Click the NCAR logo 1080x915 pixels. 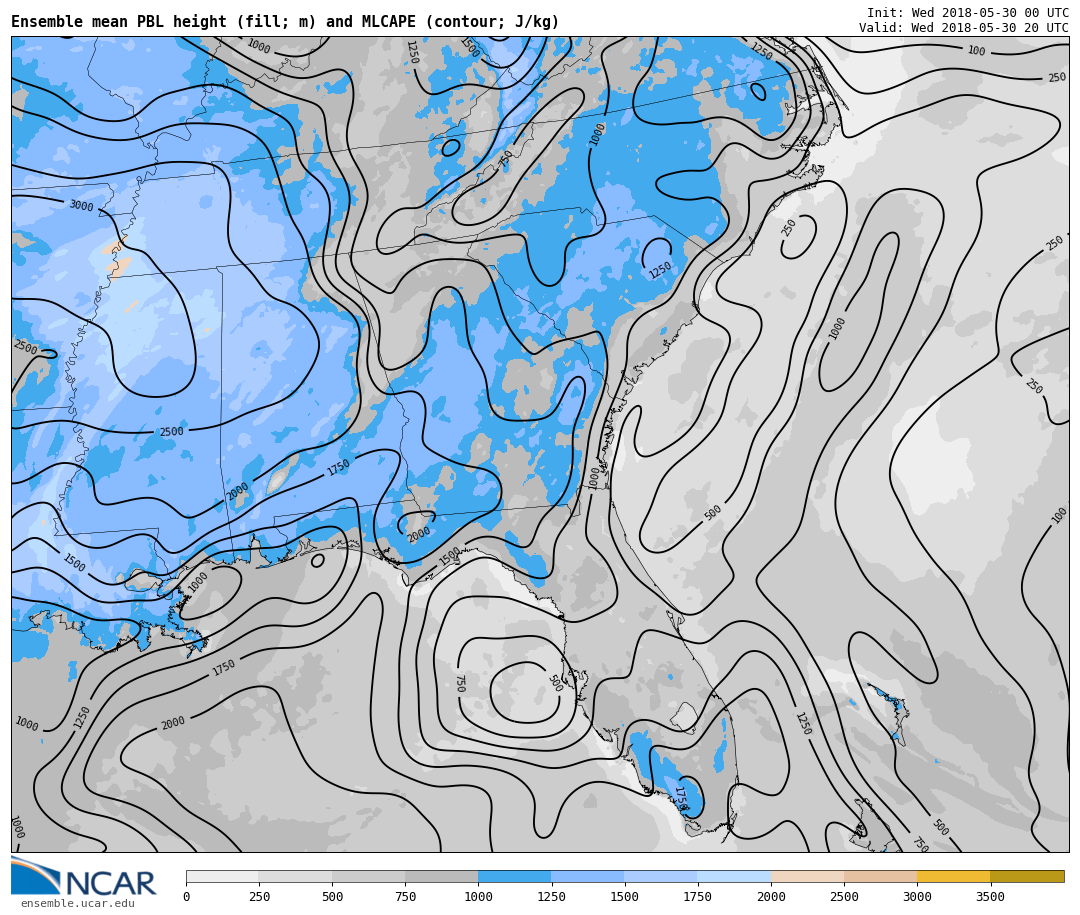[x=84, y=876]
